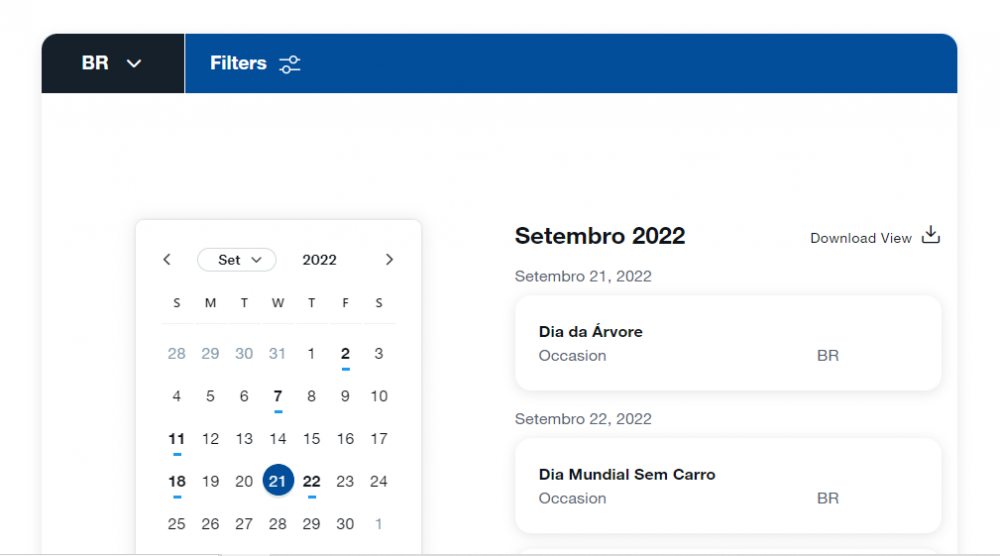This screenshot has width=1000, height=556.
Task: Select September 22 on the calendar
Action: click(x=311, y=481)
